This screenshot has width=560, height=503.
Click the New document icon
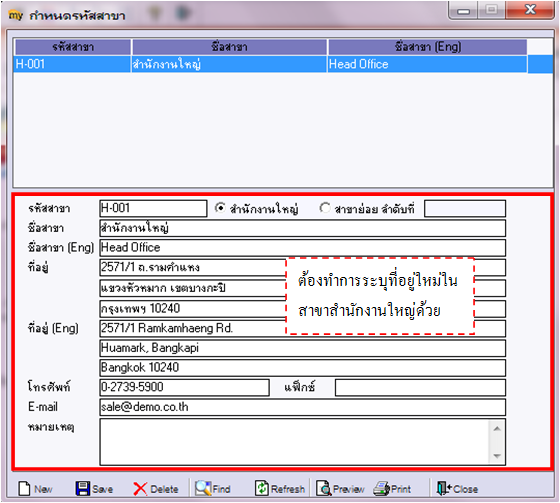click(x=24, y=488)
